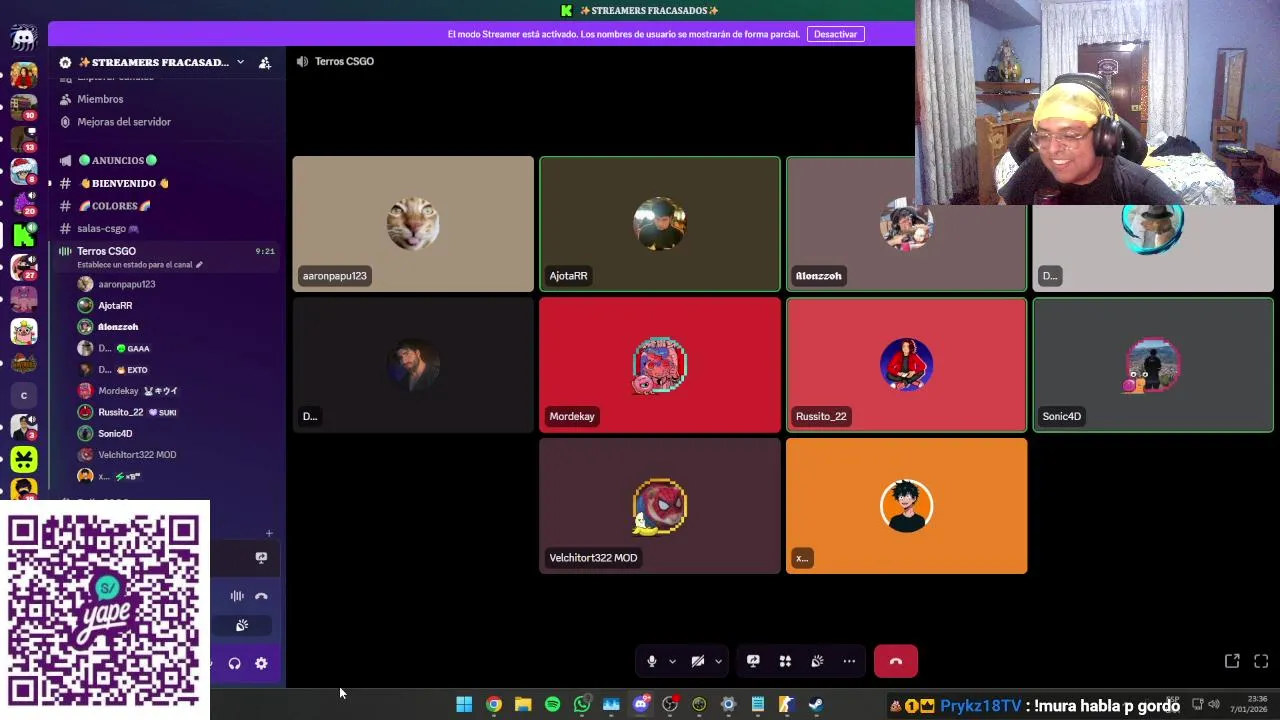The image size is (1280, 720).
Task: Open Miembros in sidebar
Action: coord(100,99)
